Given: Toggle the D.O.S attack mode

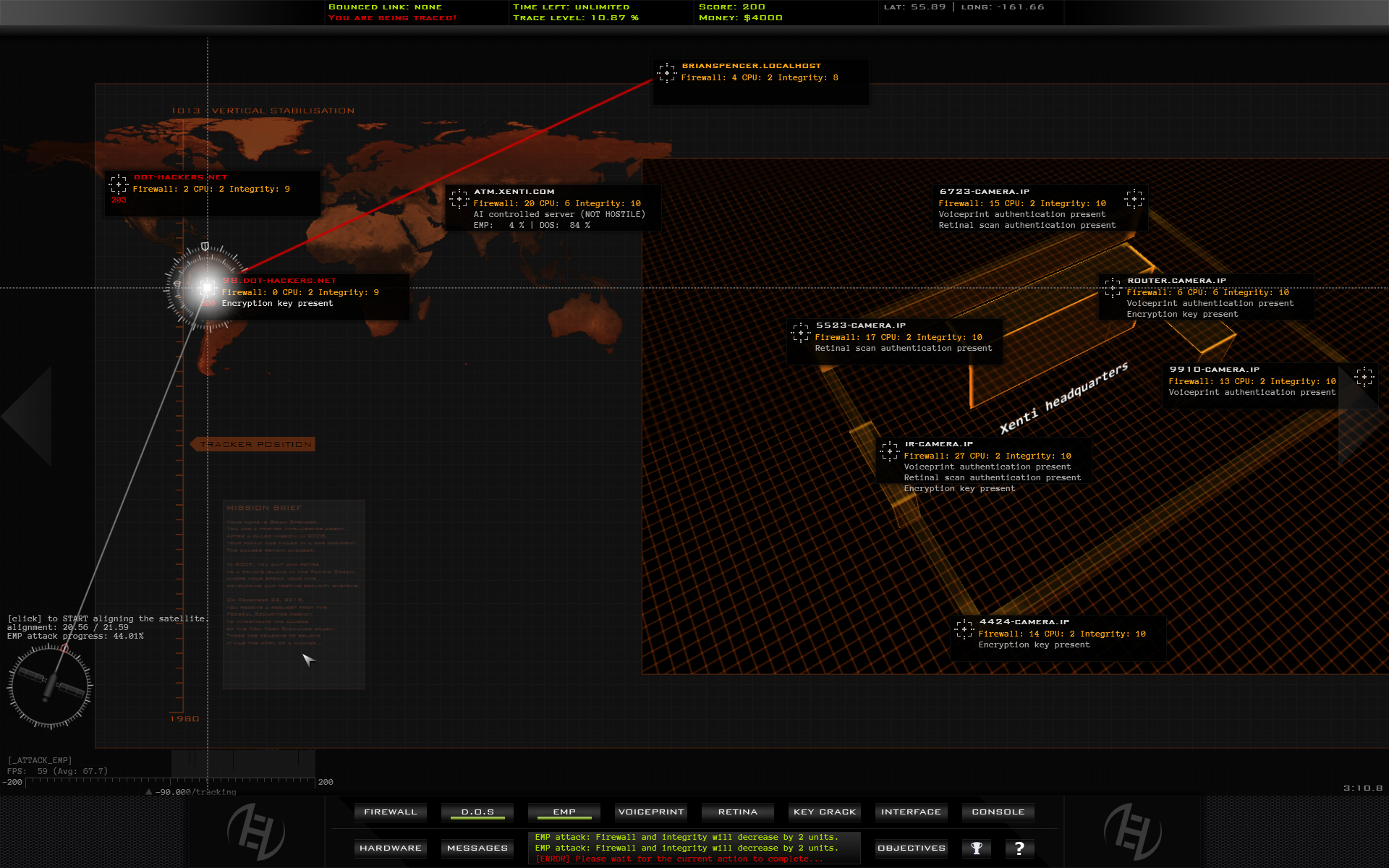Looking at the screenshot, I should [477, 812].
